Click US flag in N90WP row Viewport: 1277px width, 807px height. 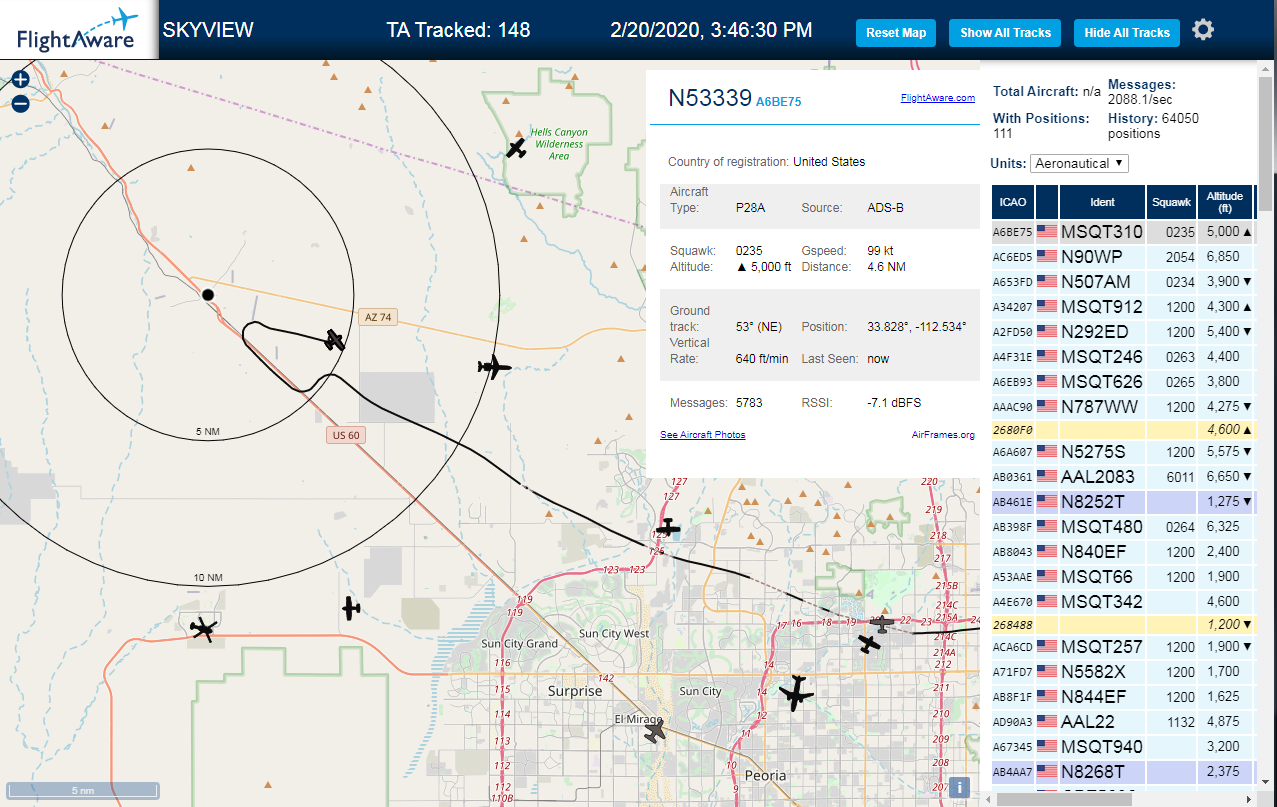pyautogui.click(x=1047, y=257)
